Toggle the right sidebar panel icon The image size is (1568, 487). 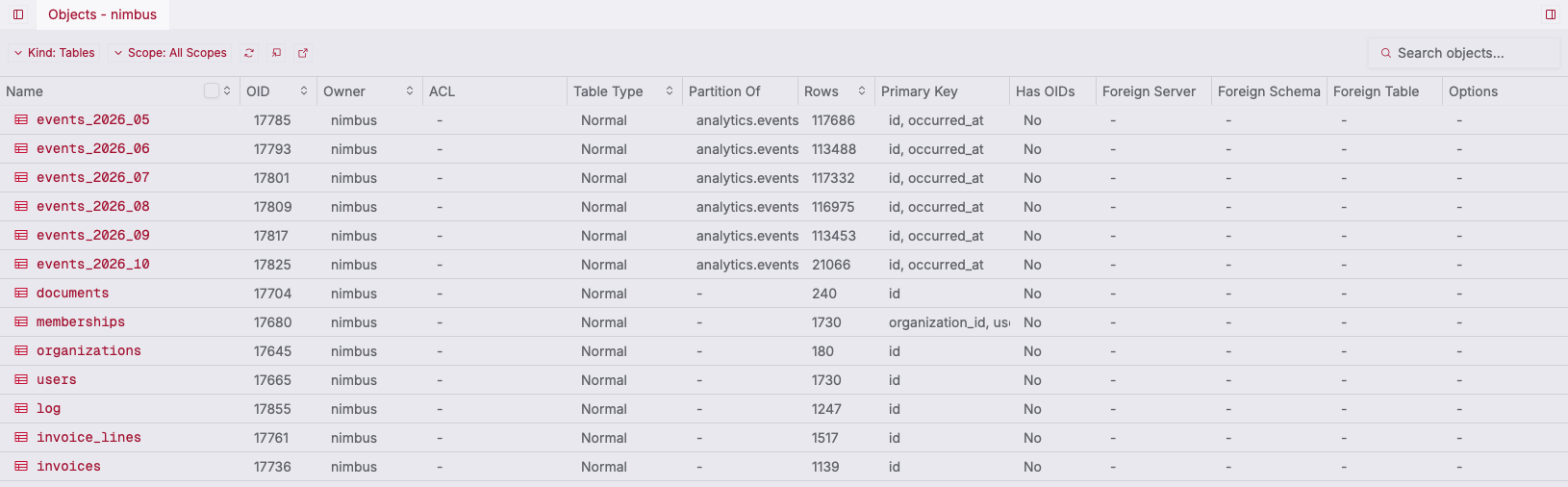pos(1551,14)
